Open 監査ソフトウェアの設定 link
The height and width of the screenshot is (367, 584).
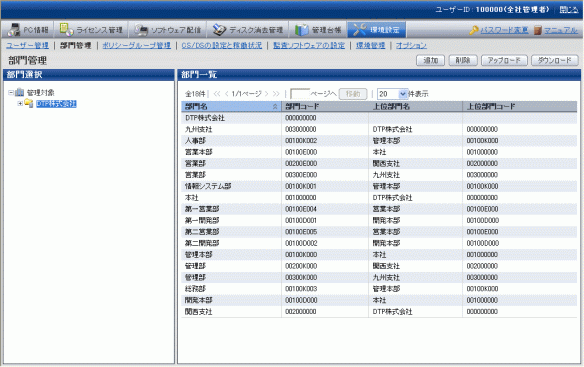click(x=309, y=45)
